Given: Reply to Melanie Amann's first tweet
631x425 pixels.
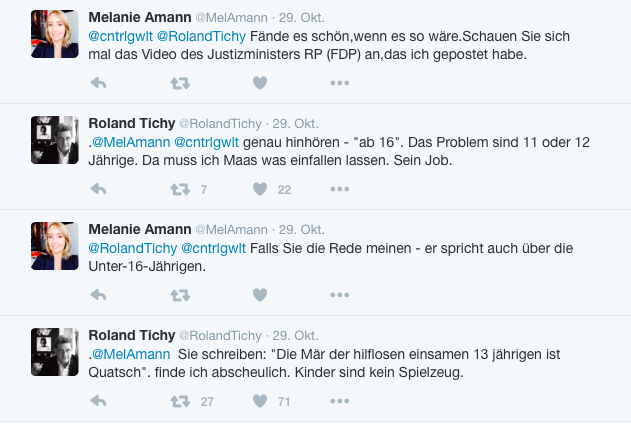Looking at the screenshot, I should click(x=98, y=83).
